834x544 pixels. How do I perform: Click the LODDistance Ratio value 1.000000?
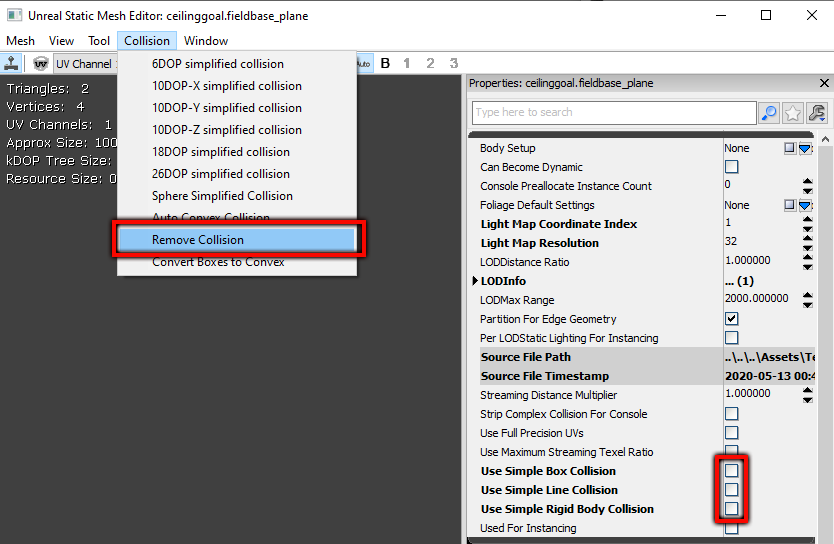click(x=747, y=260)
